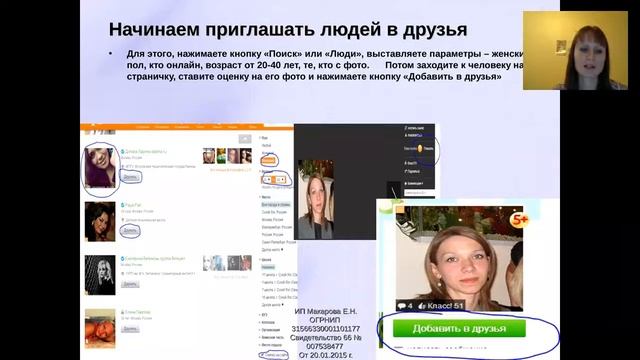Open the black-and-white blonde profile picture
Viewport: 640px width, 360px height.
tap(100, 275)
